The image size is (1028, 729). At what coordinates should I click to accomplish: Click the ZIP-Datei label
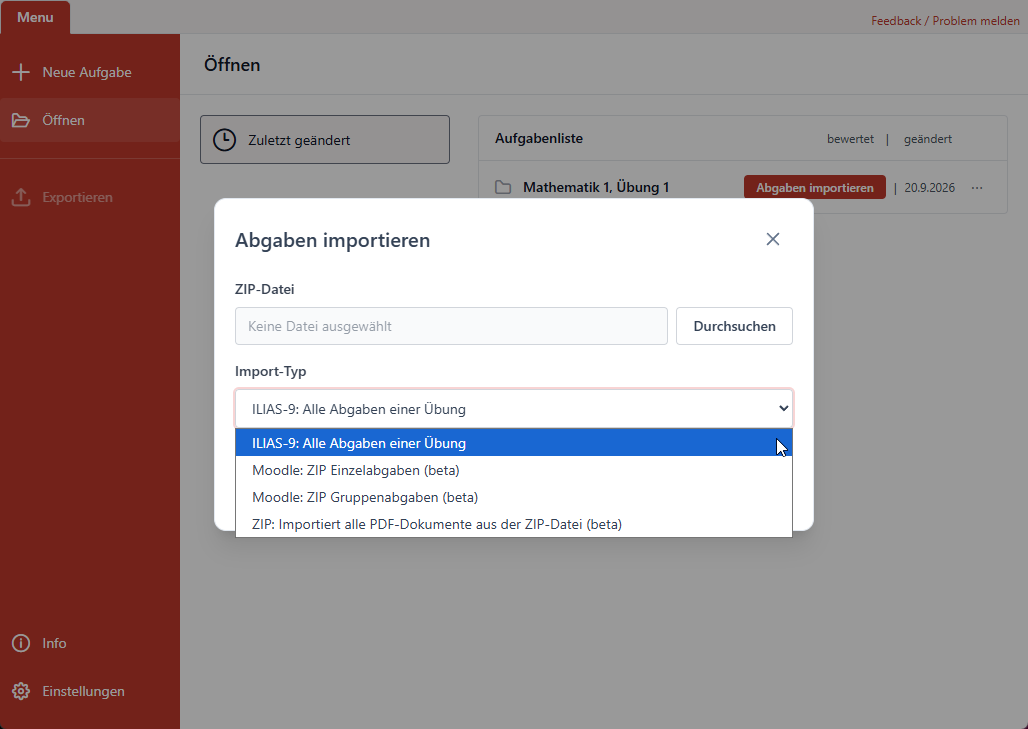(265, 289)
